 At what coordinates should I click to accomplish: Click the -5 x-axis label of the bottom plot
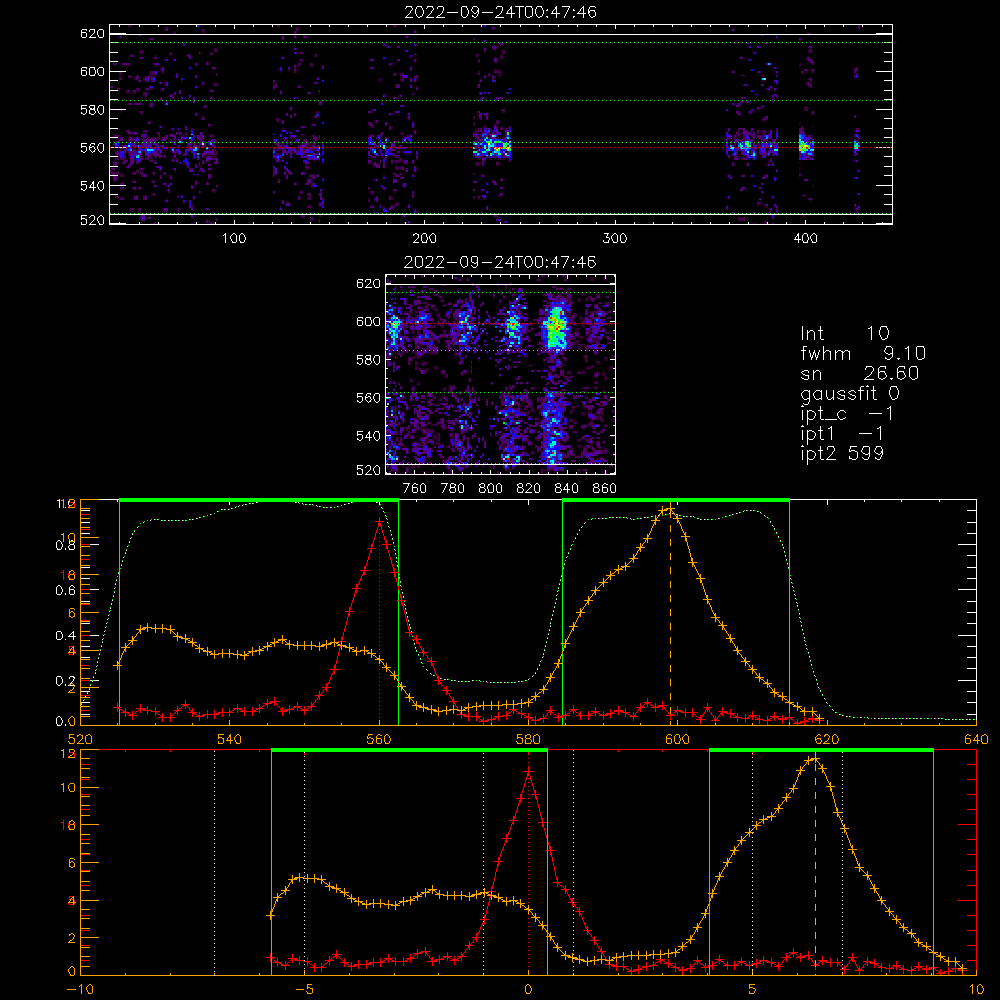(x=304, y=990)
